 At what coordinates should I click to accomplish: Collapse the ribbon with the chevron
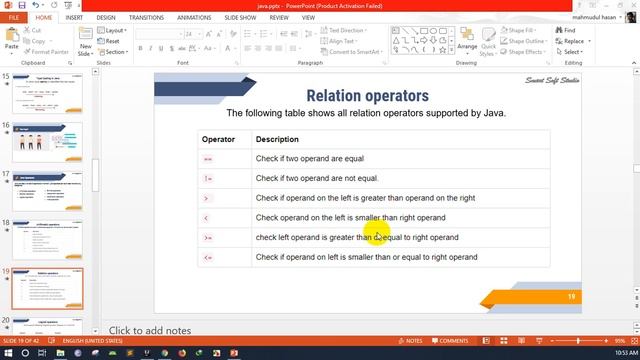pyautogui.click(x=633, y=63)
